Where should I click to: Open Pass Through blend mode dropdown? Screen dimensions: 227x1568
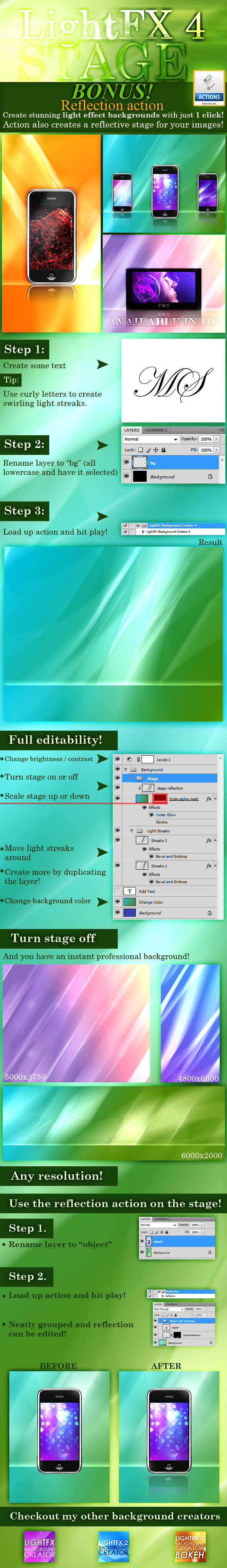(169, 1309)
